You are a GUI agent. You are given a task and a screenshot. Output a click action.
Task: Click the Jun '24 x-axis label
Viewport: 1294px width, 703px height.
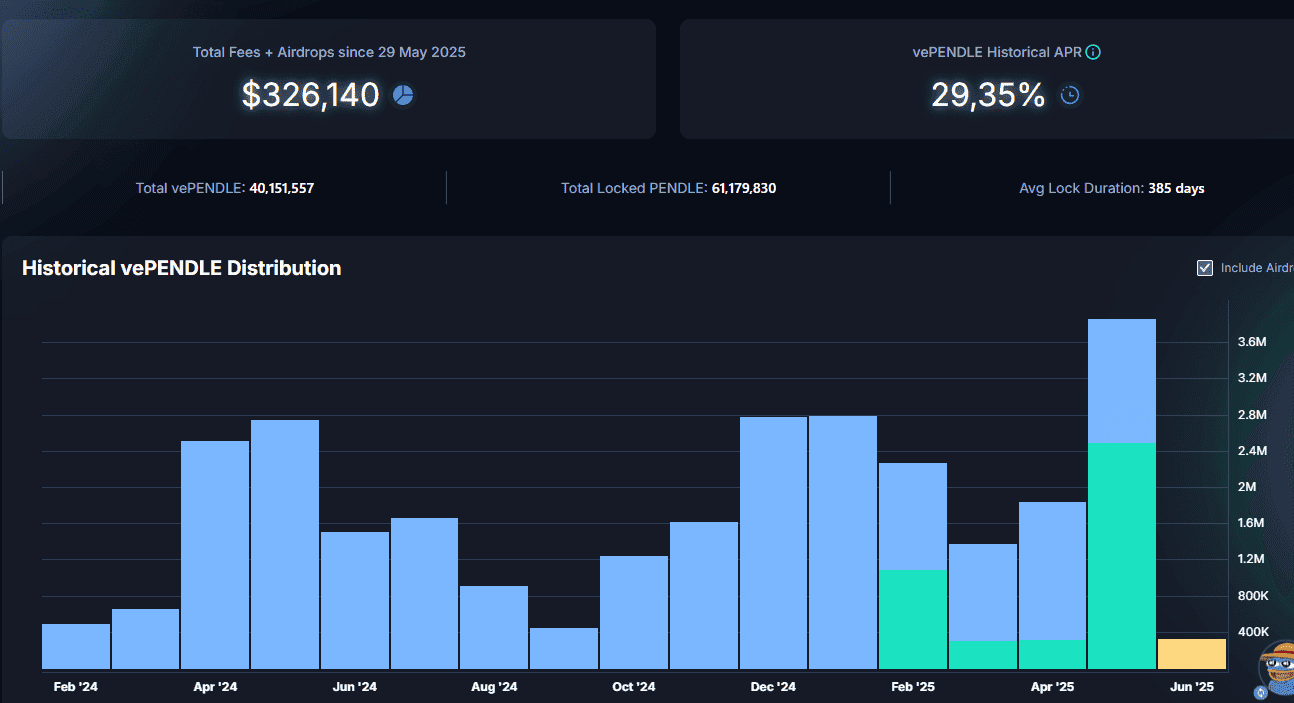355,687
